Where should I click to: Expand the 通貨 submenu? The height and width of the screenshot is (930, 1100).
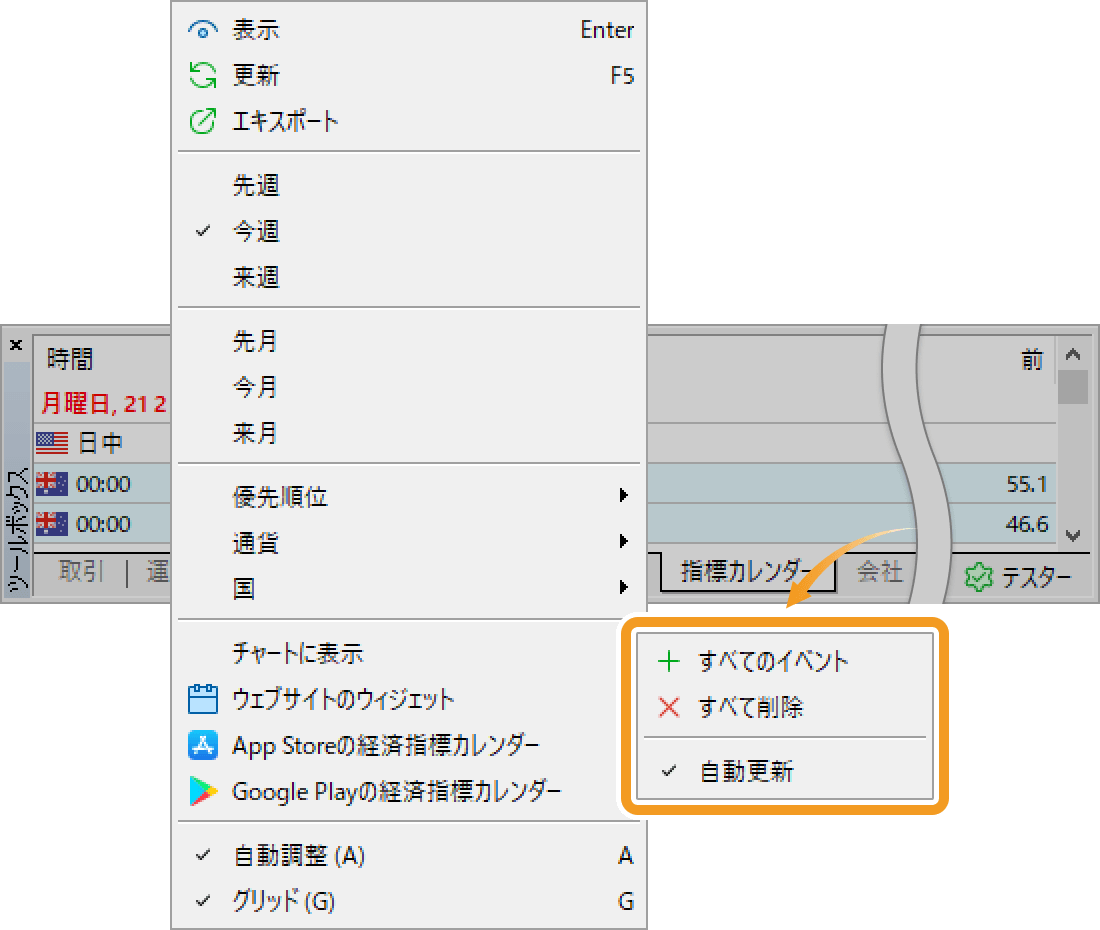tap(409, 542)
